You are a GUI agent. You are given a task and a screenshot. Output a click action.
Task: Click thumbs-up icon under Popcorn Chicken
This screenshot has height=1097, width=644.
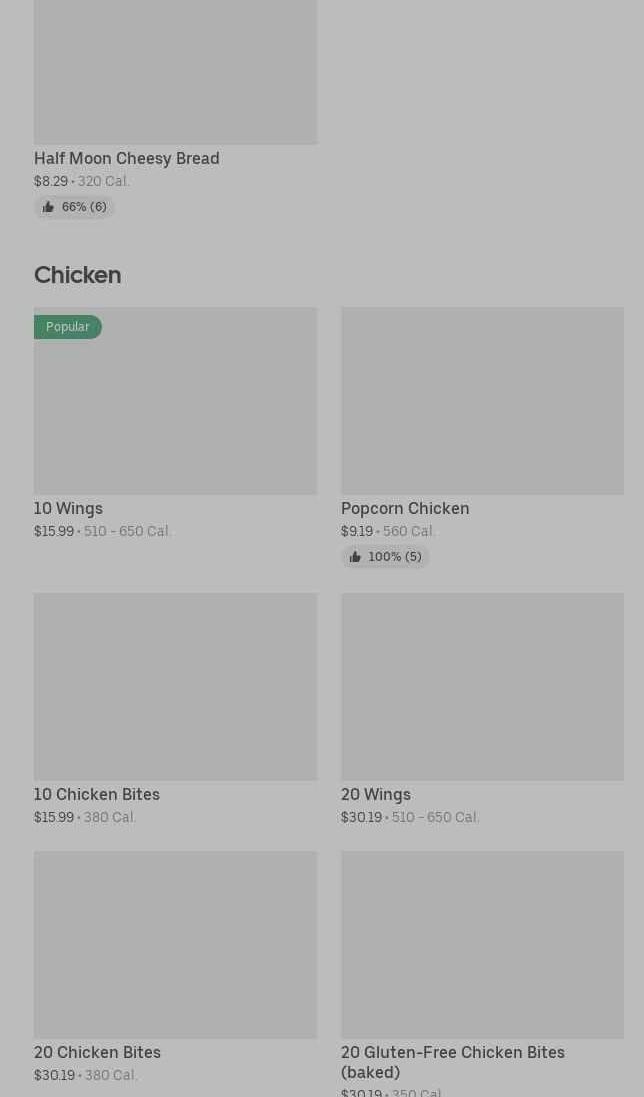[355, 557]
